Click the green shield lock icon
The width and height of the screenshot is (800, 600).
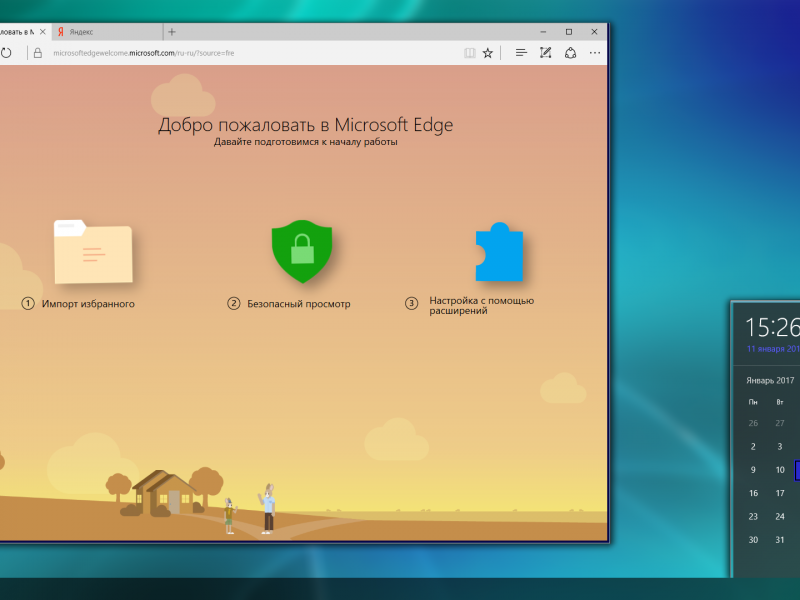tap(302, 251)
